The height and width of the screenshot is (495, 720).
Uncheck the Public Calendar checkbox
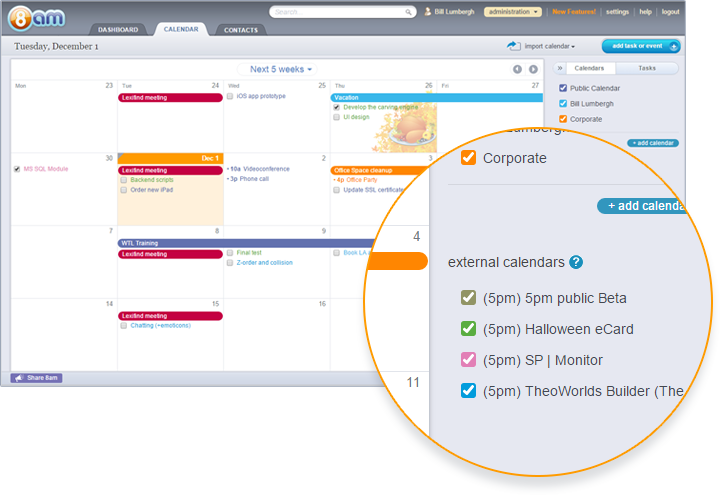(564, 88)
